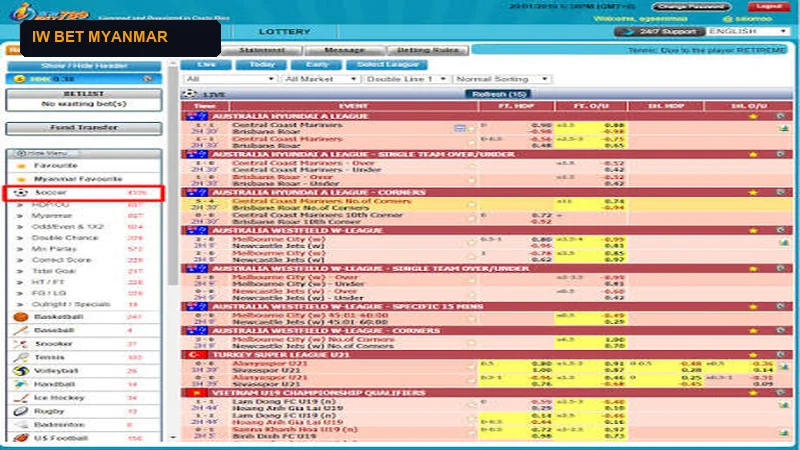
Task: Open Favourite list with star icon
Action: [83, 166]
